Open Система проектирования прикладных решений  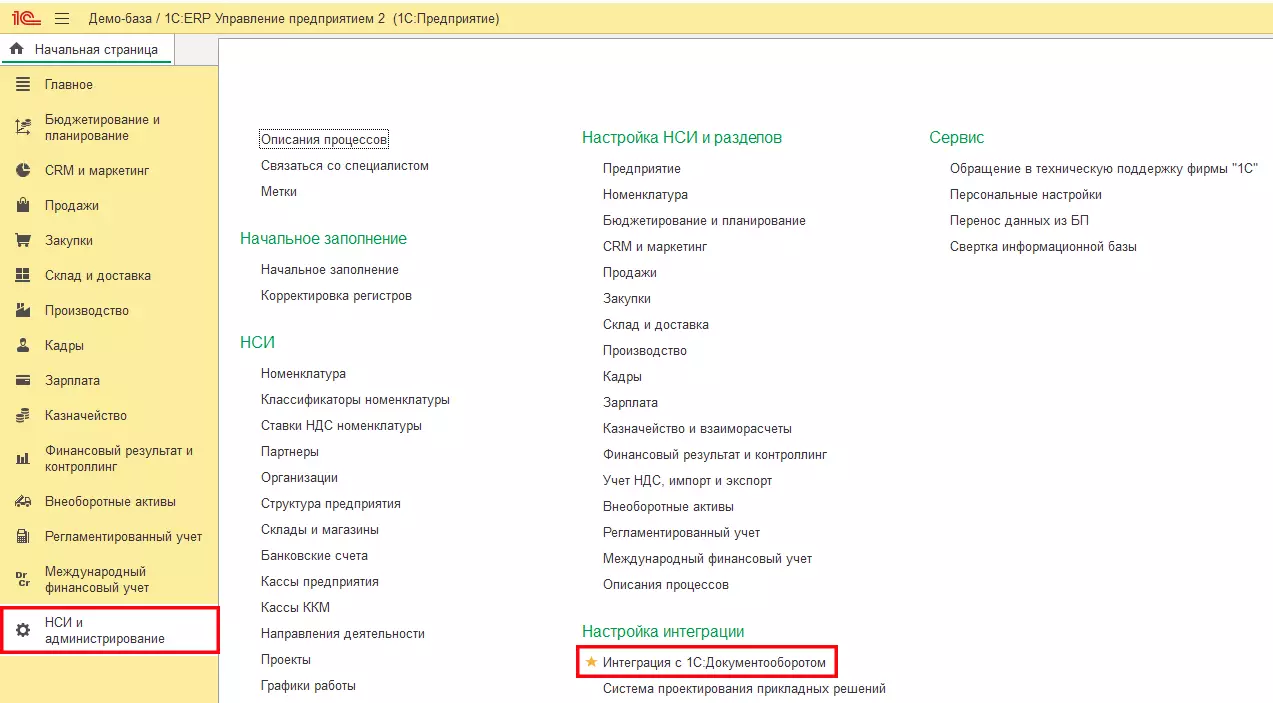[x=744, y=689]
